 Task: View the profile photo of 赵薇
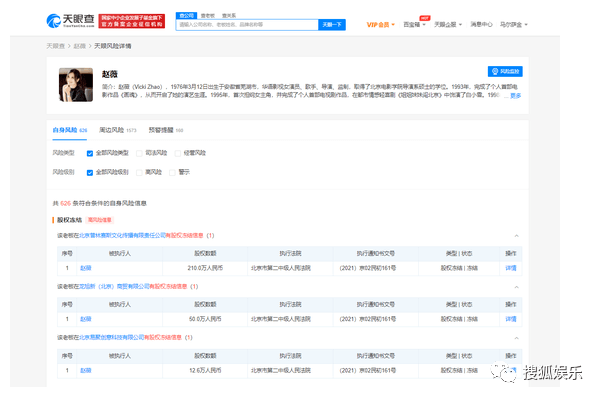(76, 85)
